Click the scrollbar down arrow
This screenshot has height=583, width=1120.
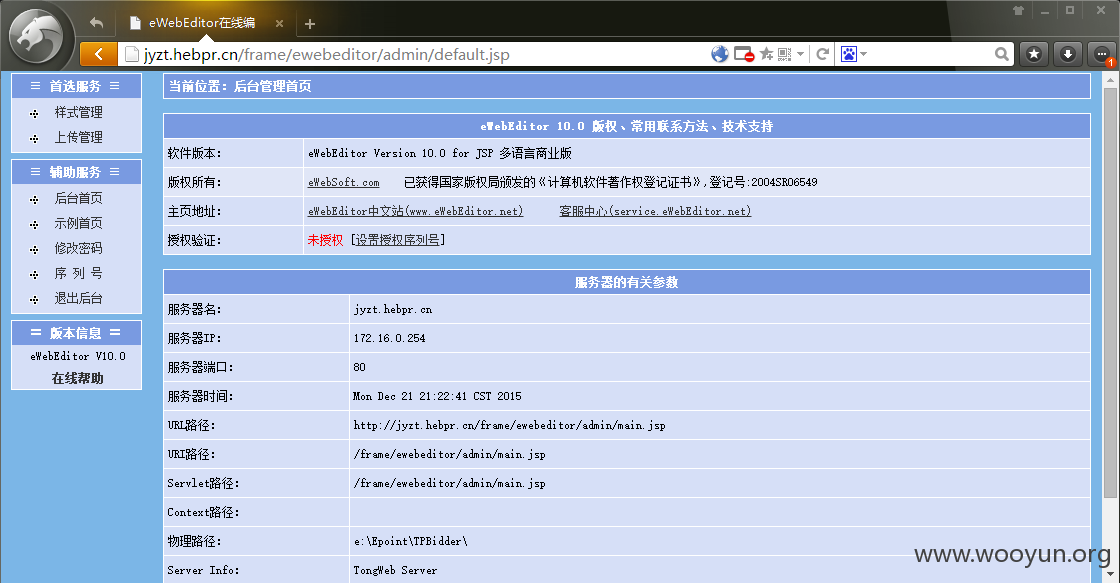1110,574
